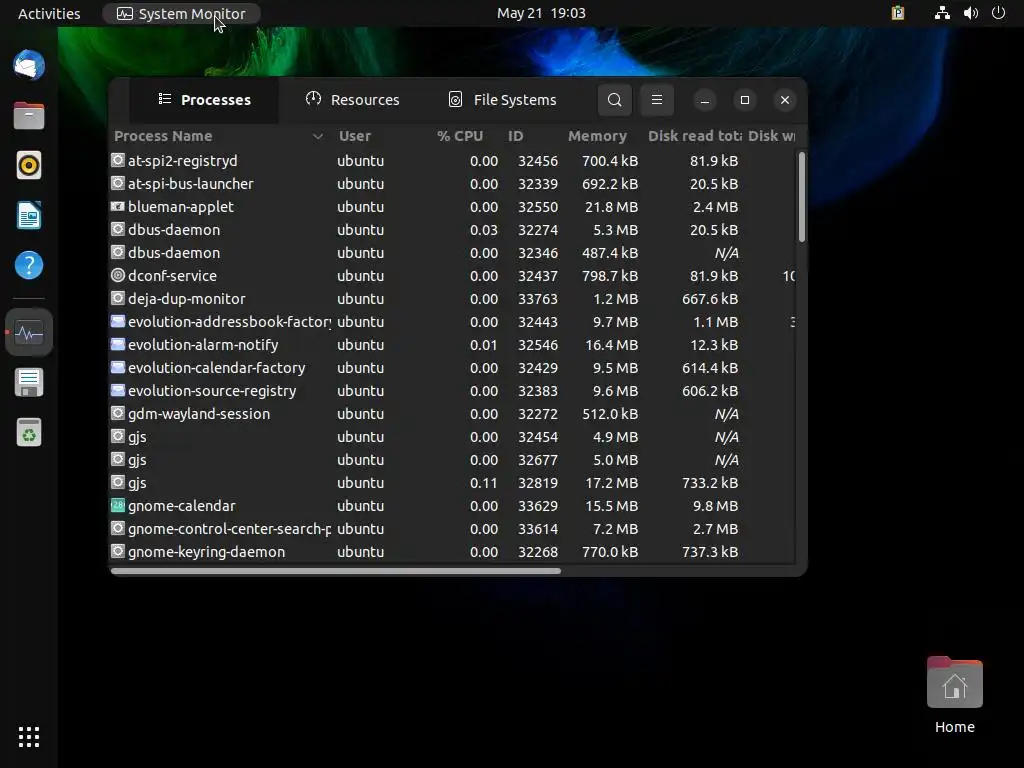Click the dconf-service process icon
This screenshot has height=768, width=1024.
pyautogui.click(x=118, y=276)
